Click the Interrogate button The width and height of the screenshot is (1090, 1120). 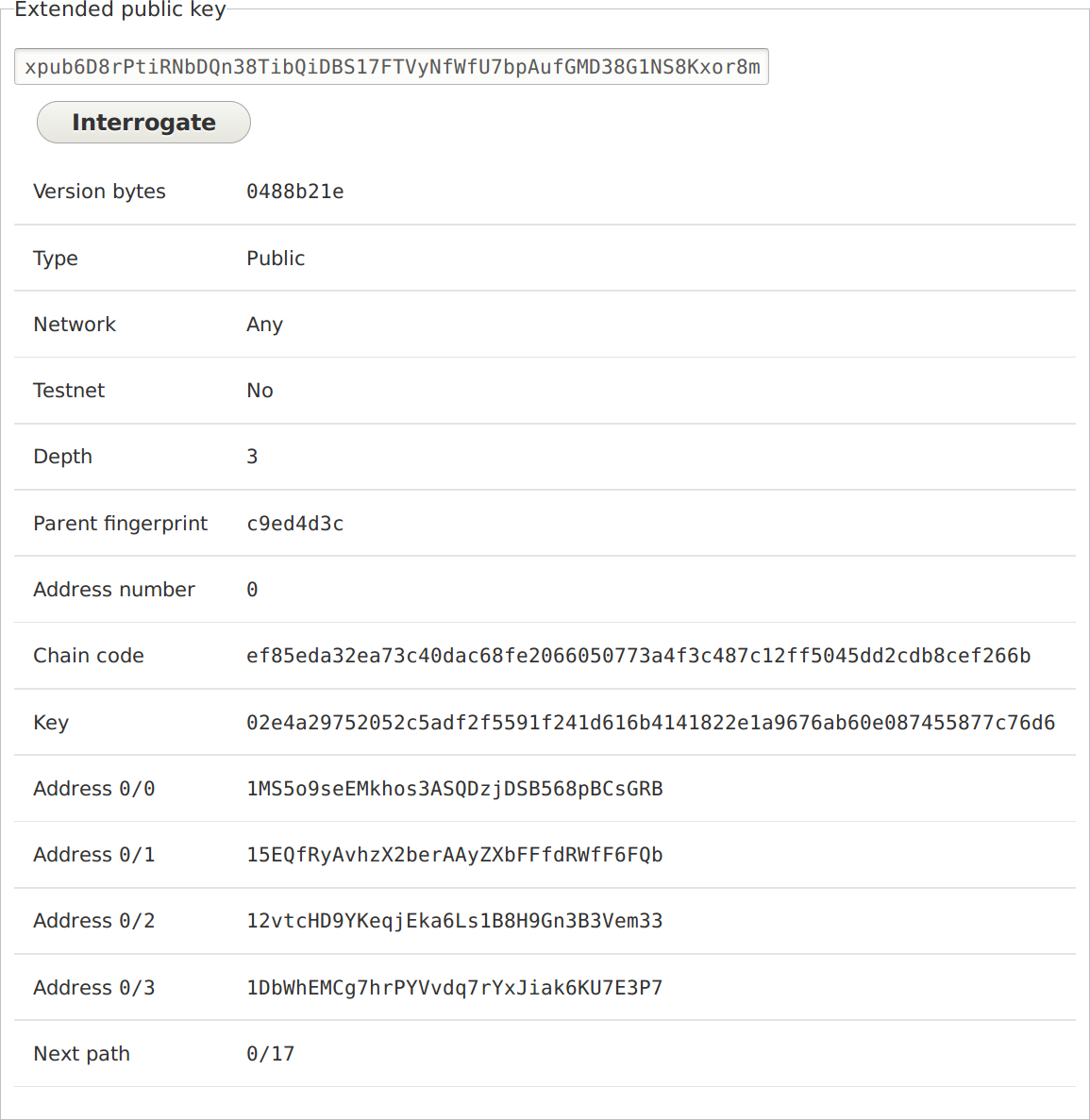point(143,122)
